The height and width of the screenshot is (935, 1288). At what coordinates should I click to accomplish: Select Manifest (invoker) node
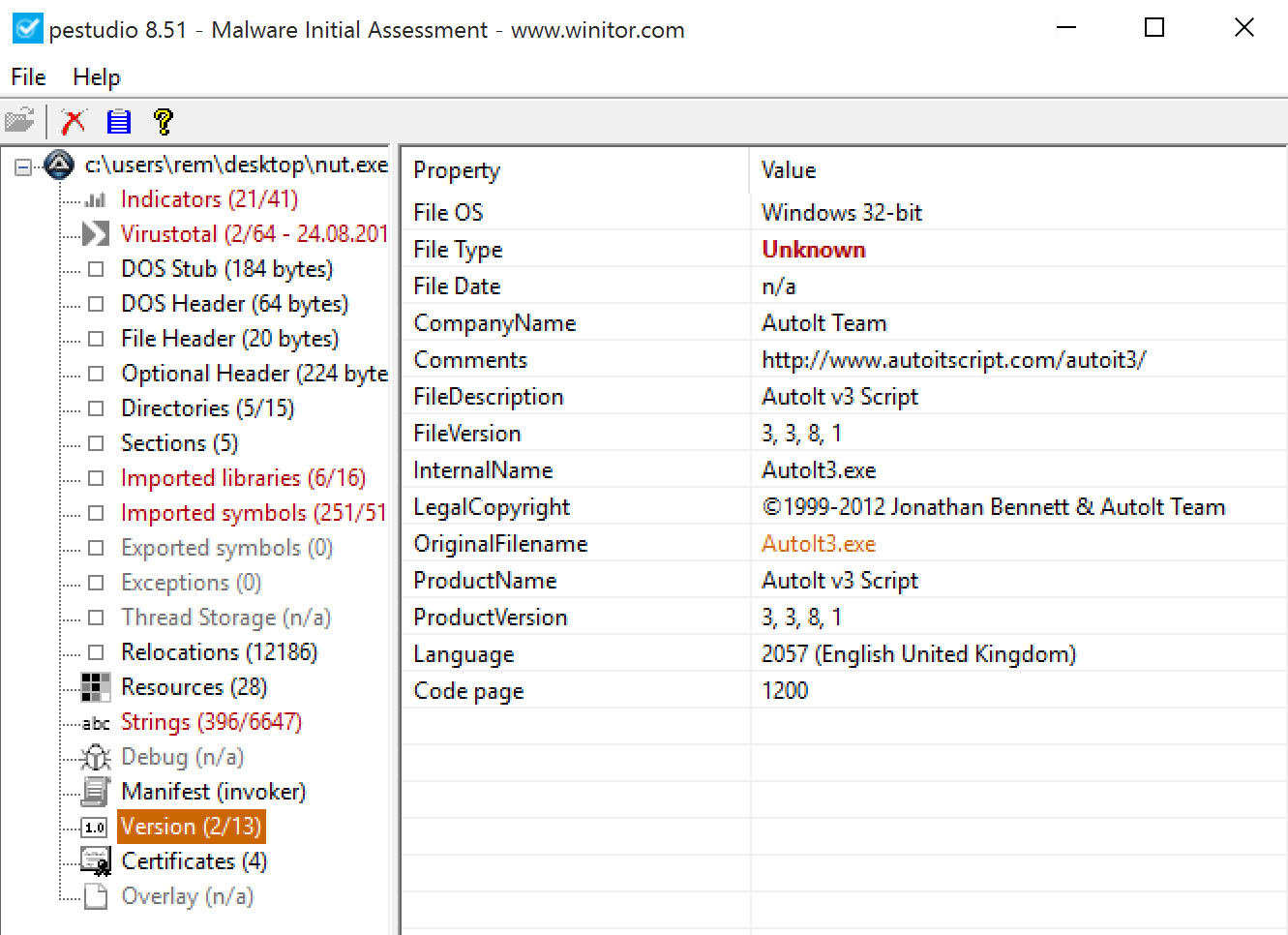pos(213,792)
